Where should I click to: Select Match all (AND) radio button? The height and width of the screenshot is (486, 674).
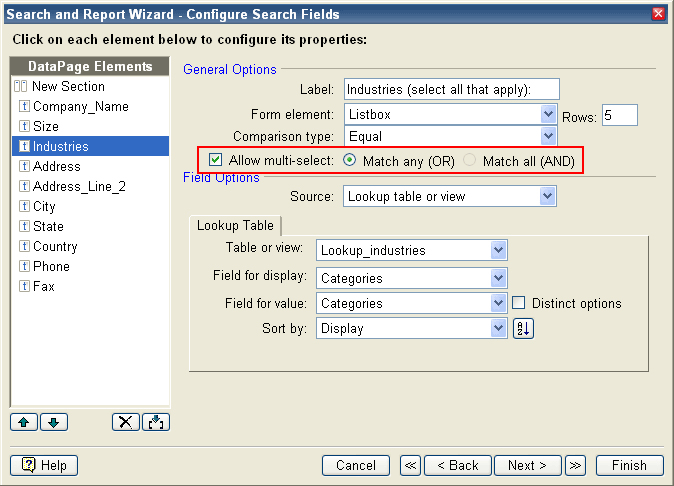click(x=469, y=160)
